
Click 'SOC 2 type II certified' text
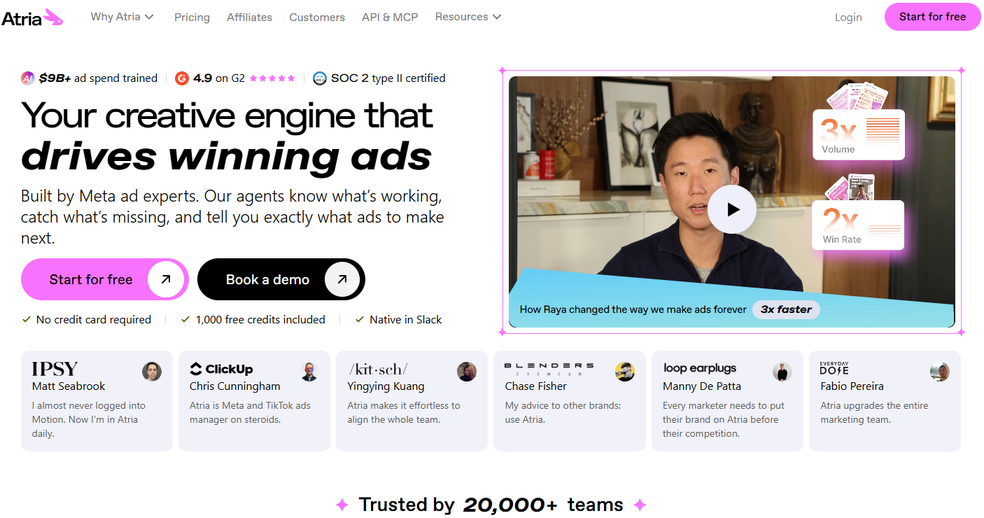[x=388, y=78]
